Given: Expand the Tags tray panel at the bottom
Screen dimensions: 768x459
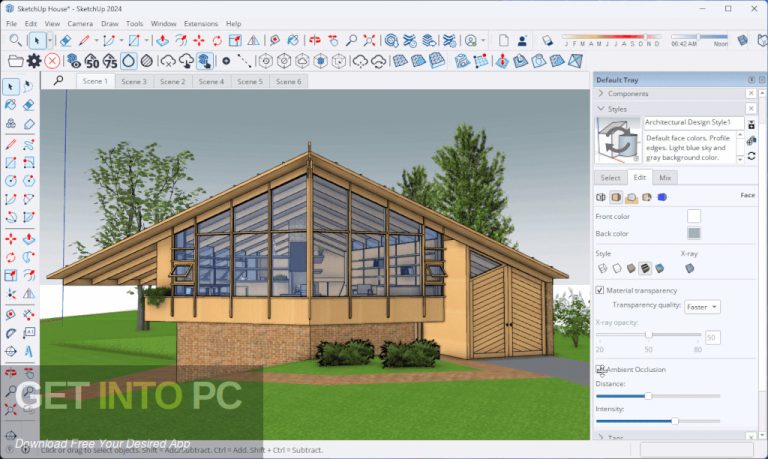Looking at the screenshot, I should pyautogui.click(x=601, y=436).
